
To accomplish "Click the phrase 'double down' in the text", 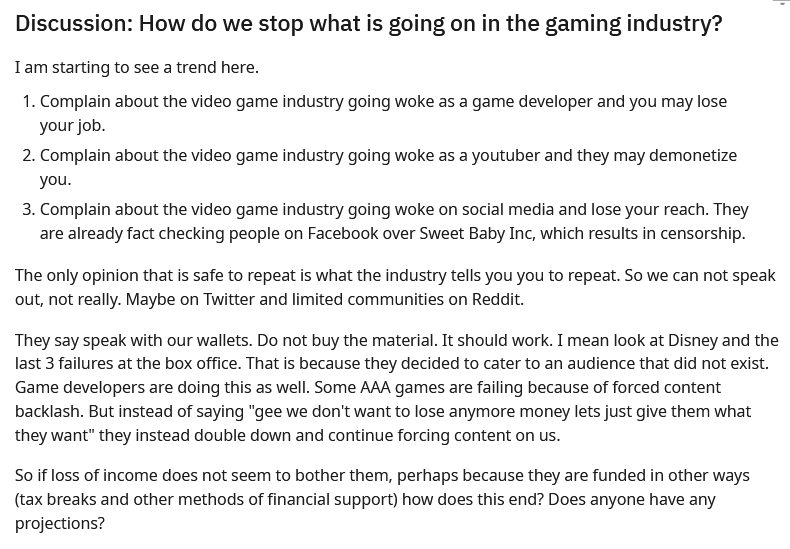I will 242,435.
